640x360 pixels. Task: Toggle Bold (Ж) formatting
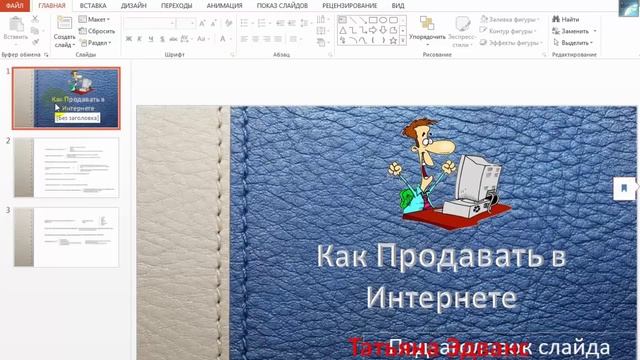click(x=129, y=39)
